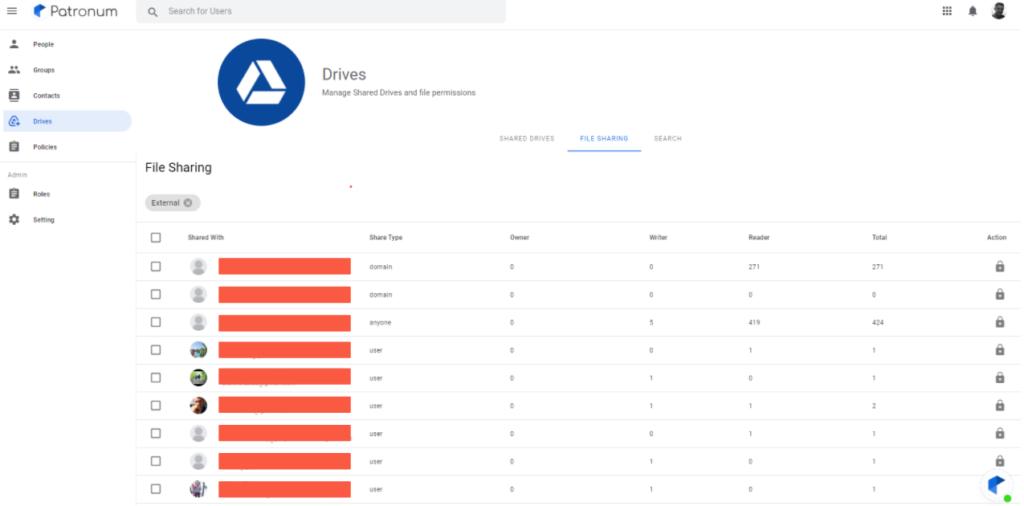Open the hamburger main menu

pyautogui.click(x=12, y=11)
